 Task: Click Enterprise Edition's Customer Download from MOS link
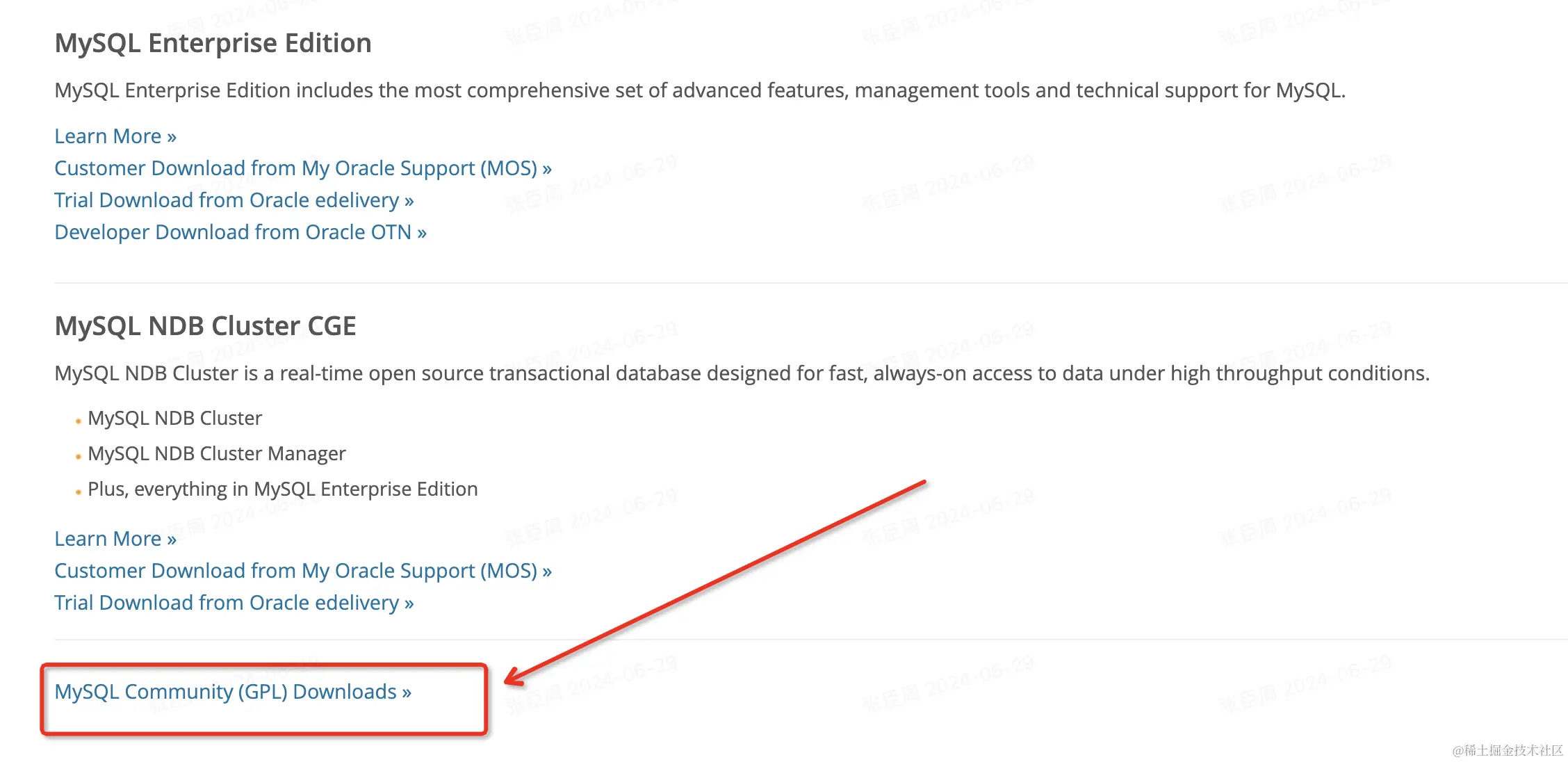[x=303, y=168]
